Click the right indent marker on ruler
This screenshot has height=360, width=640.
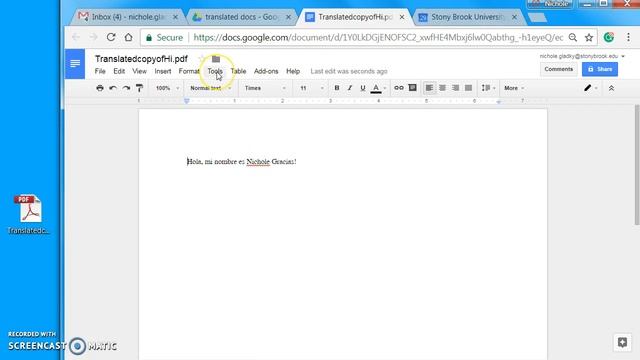498,101
